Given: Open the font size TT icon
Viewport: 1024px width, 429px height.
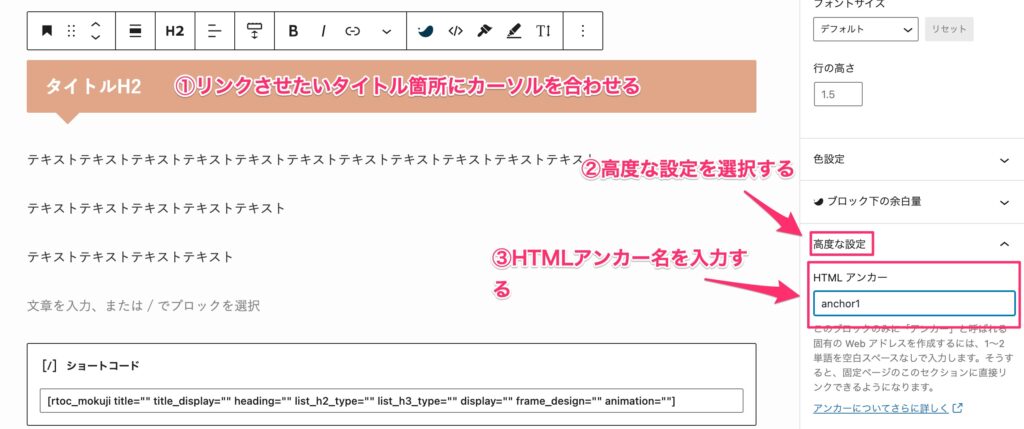Looking at the screenshot, I should click(543, 31).
